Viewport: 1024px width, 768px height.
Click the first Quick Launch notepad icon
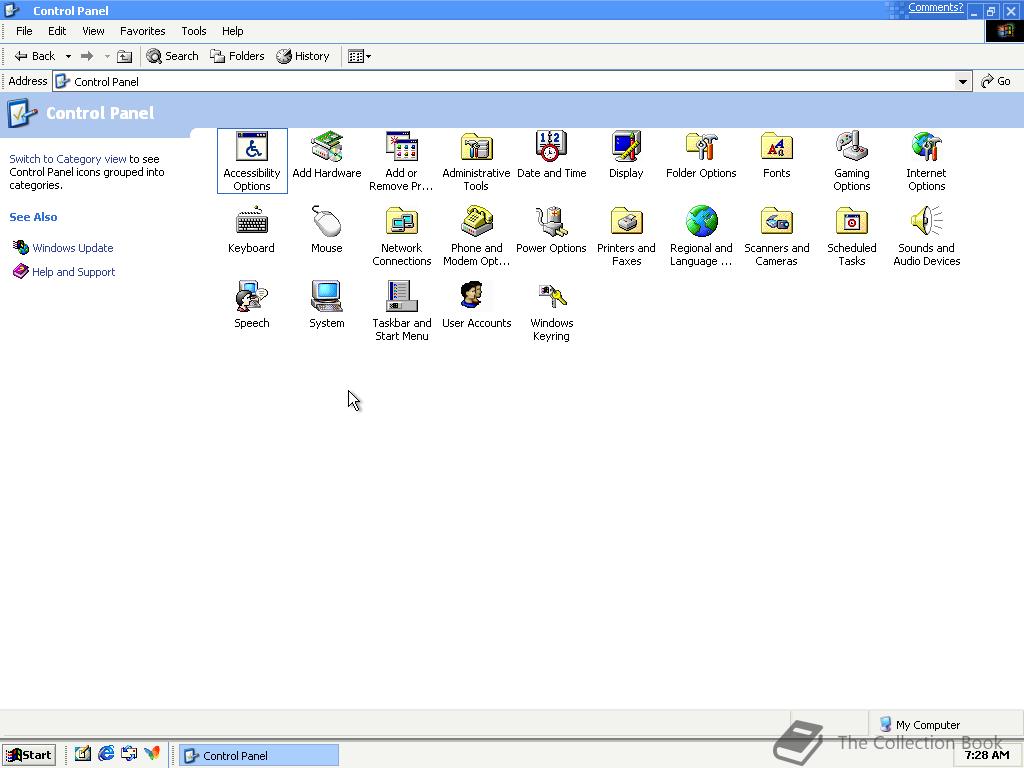[x=82, y=754]
